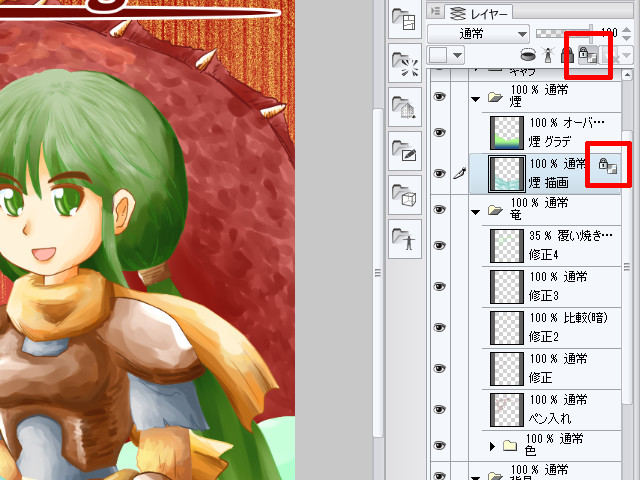This screenshot has width=640, height=480.
Task: Hide the 煙 グラデ layer
Action: 439,132
